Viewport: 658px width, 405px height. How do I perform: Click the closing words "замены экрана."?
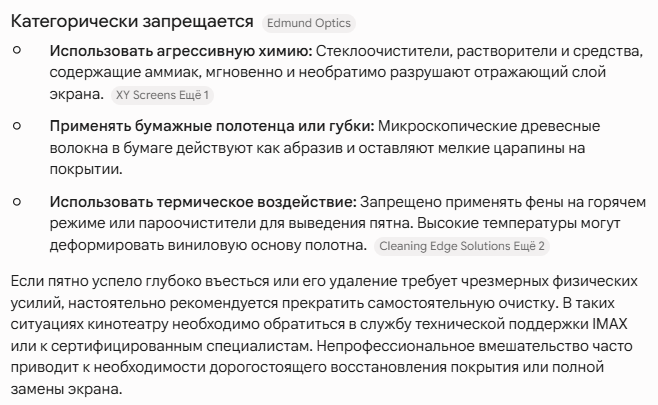(x=66, y=389)
